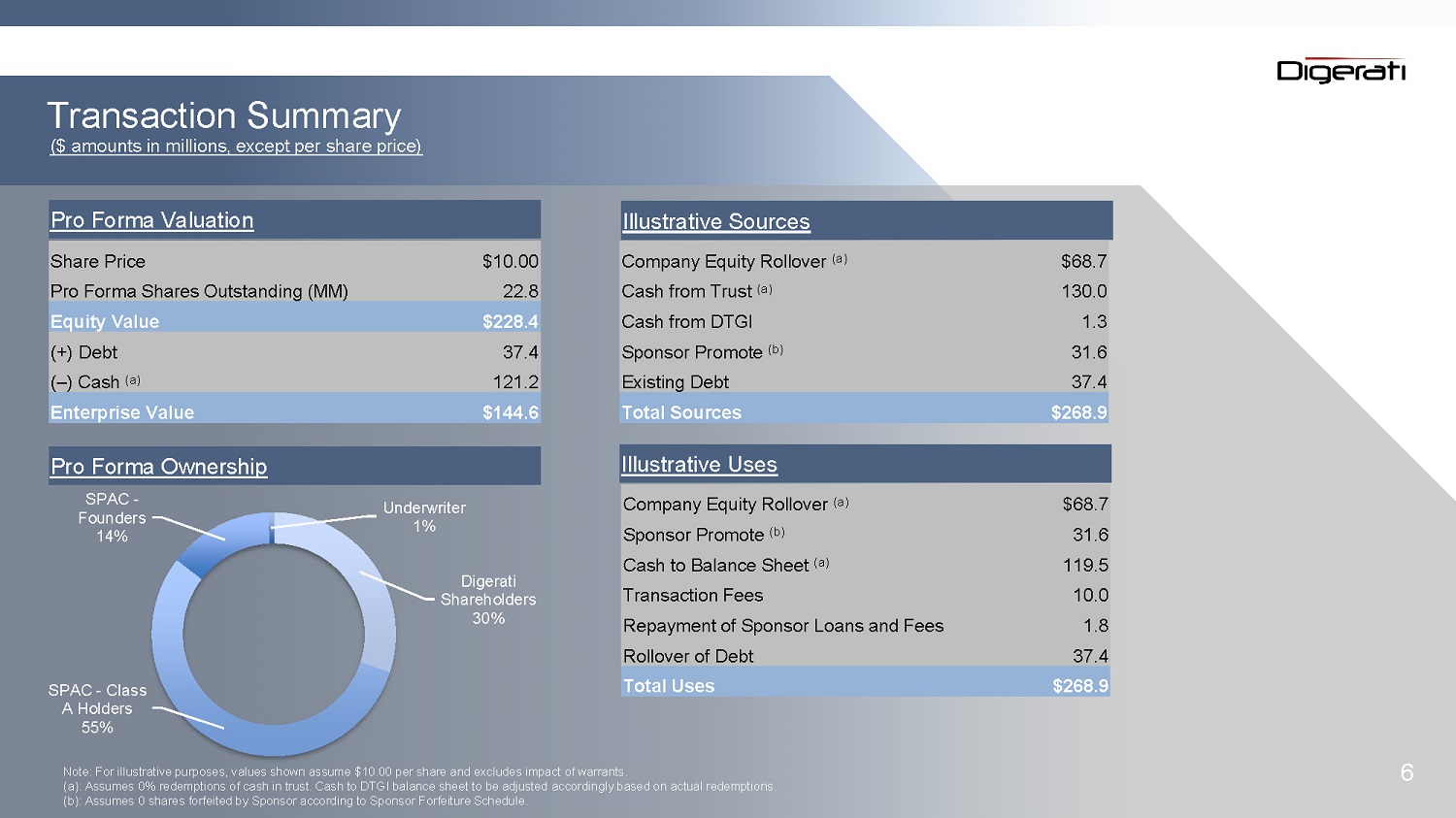Click the Digerati logo
Screen dimensions: 1456x818
[1340, 71]
